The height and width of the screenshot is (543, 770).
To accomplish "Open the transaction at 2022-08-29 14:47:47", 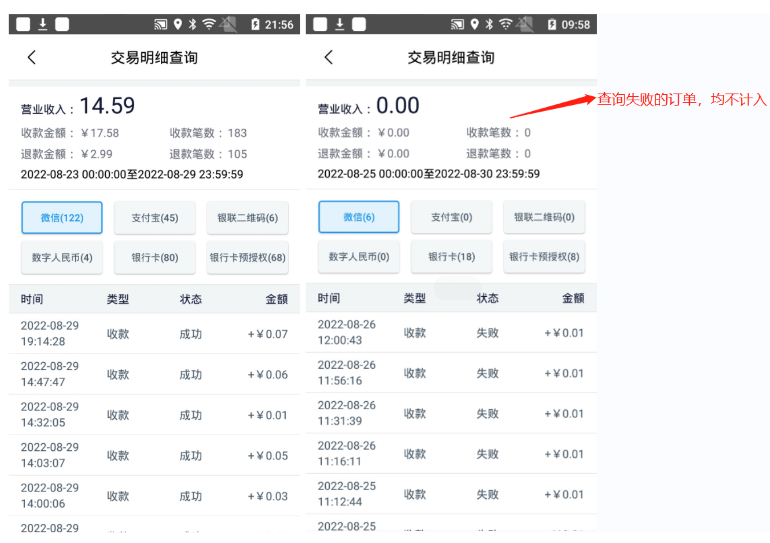I will point(154,374).
